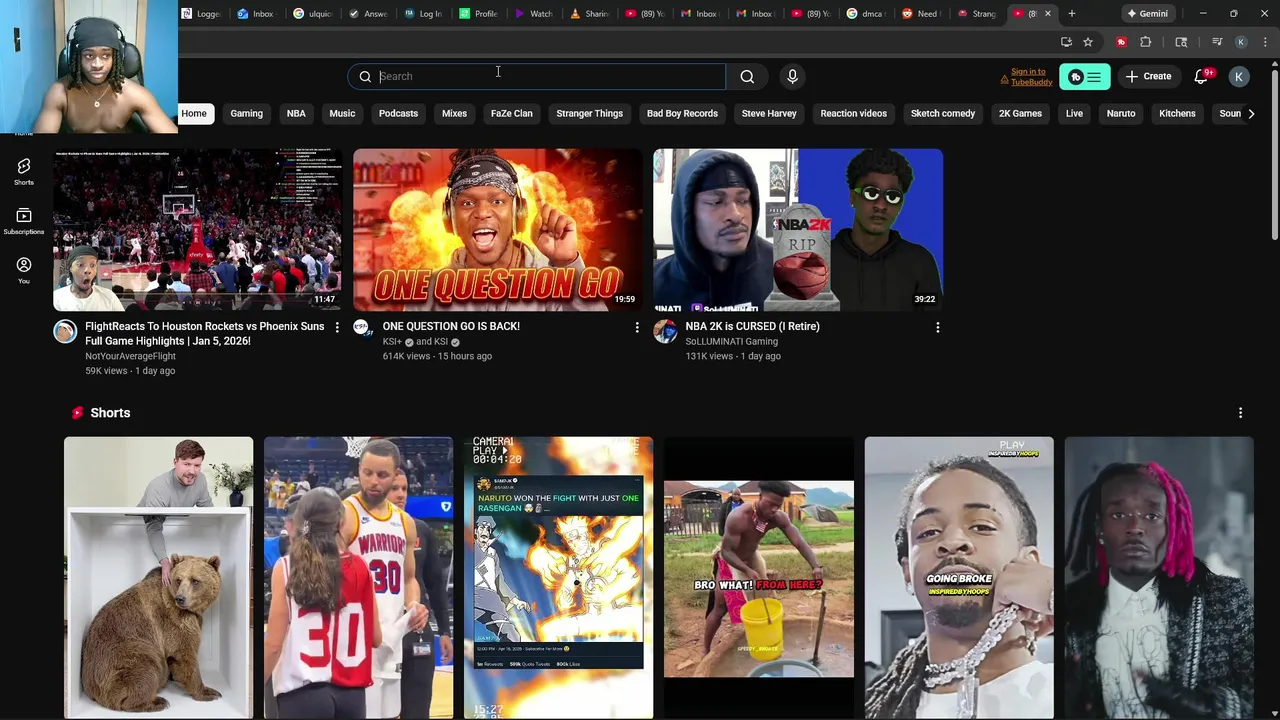Select the Home chip
The width and height of the screenshot is (1280, 720).
pos(194,113)
